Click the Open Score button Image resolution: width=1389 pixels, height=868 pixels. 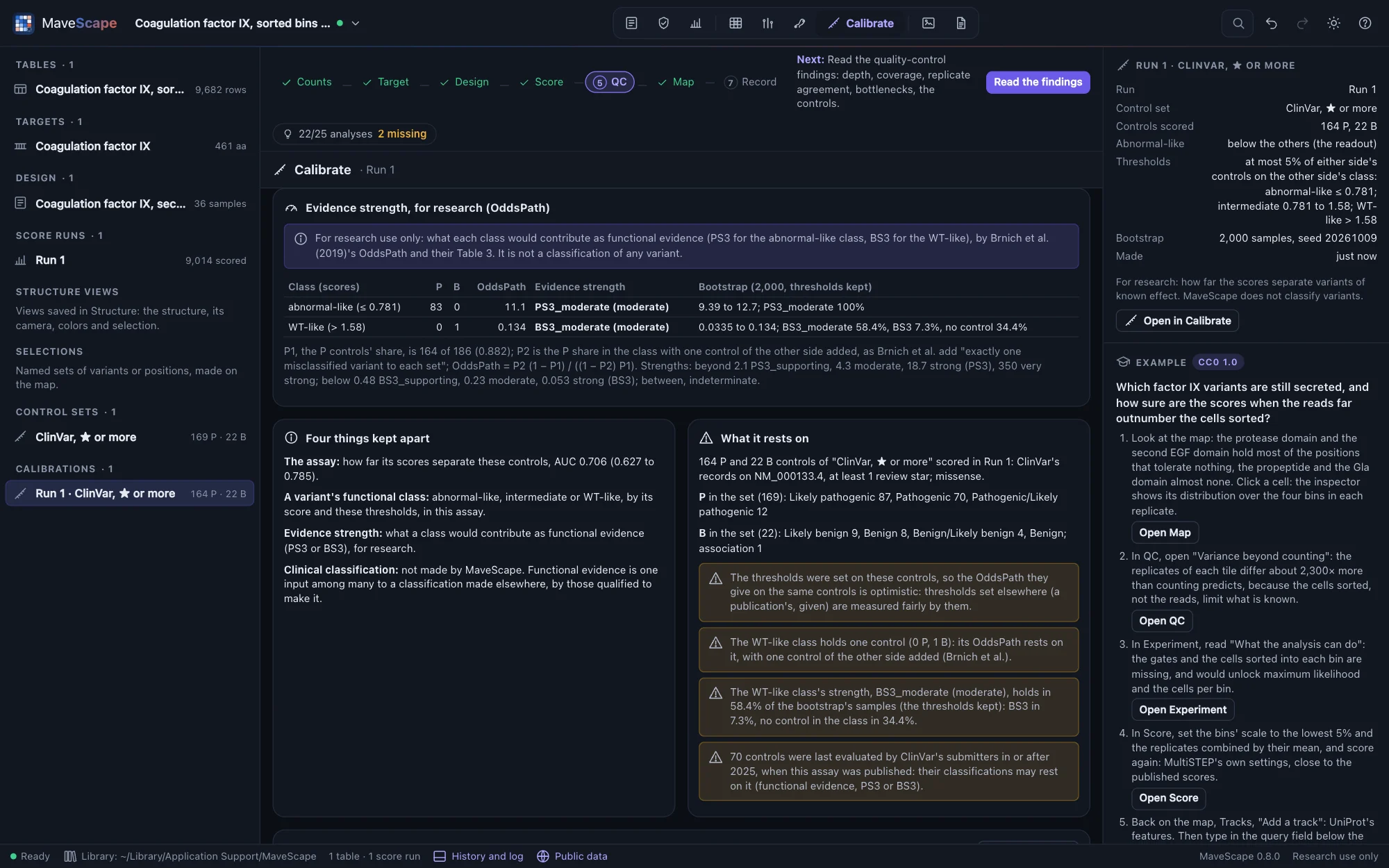pos(1168,798)
